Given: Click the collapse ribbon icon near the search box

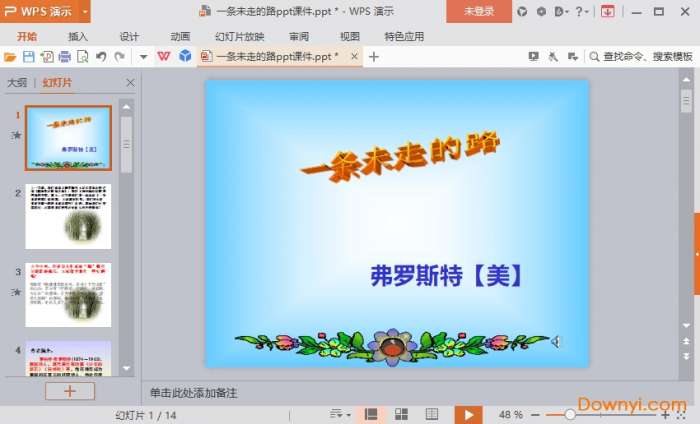Looking at the screenshot, I should click(x=573, y=56).
